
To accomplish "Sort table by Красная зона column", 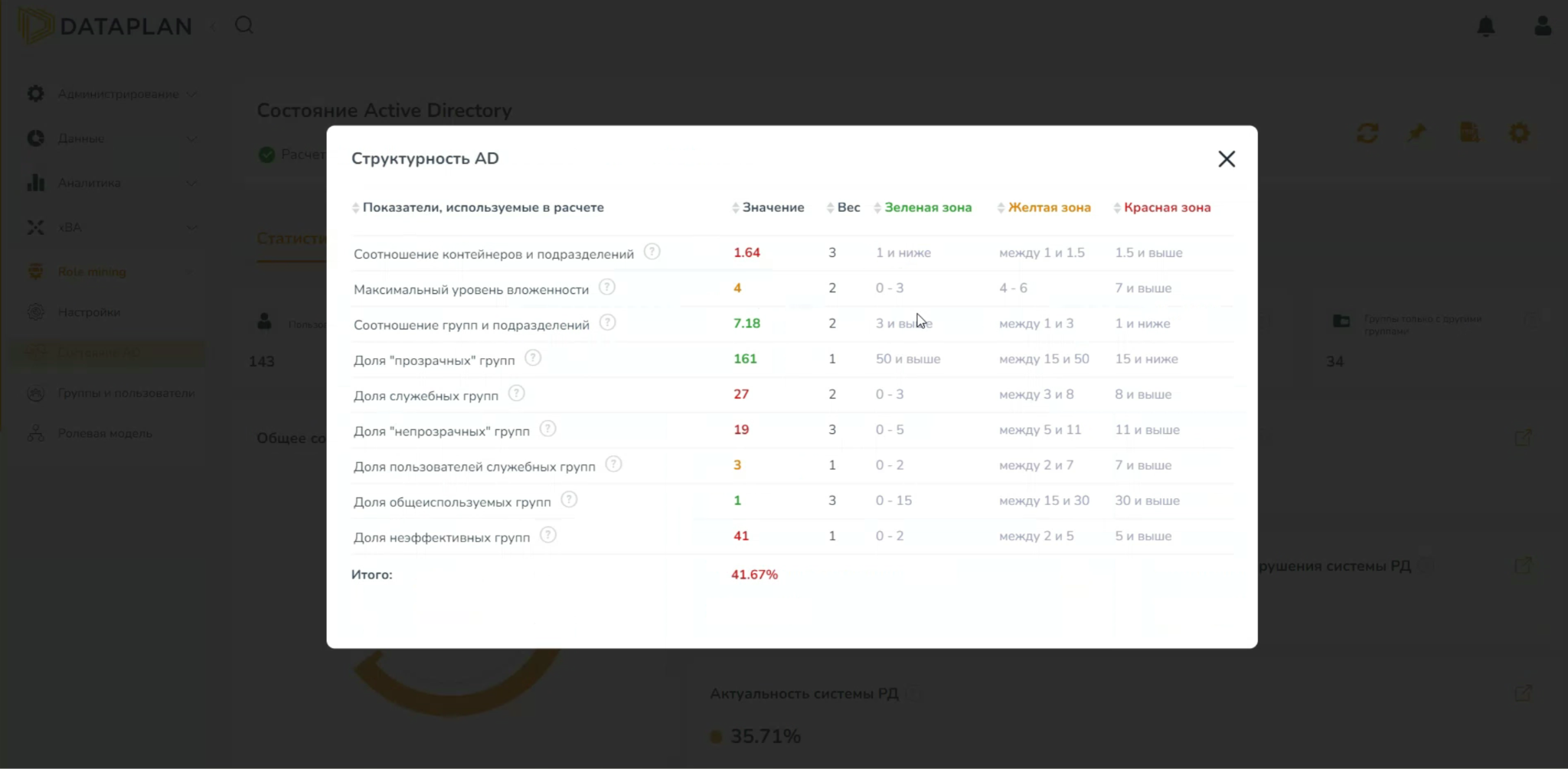I will click(1162, 207).
